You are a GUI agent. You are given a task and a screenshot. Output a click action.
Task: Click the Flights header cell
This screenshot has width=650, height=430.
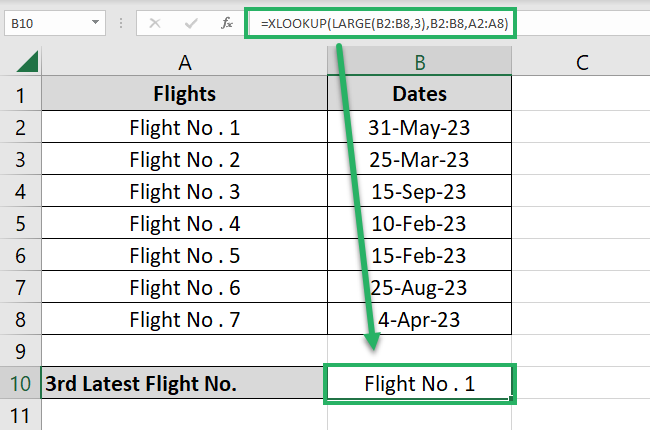[185, 96]
